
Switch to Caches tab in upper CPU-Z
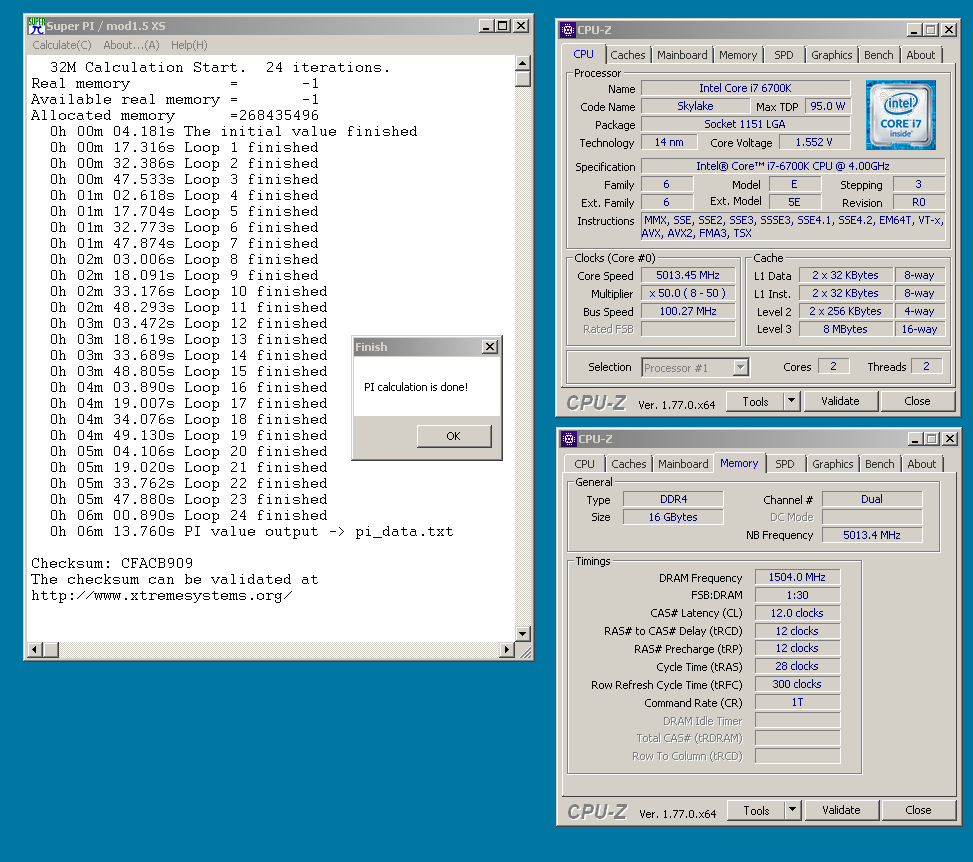click(x=627, y=55)
